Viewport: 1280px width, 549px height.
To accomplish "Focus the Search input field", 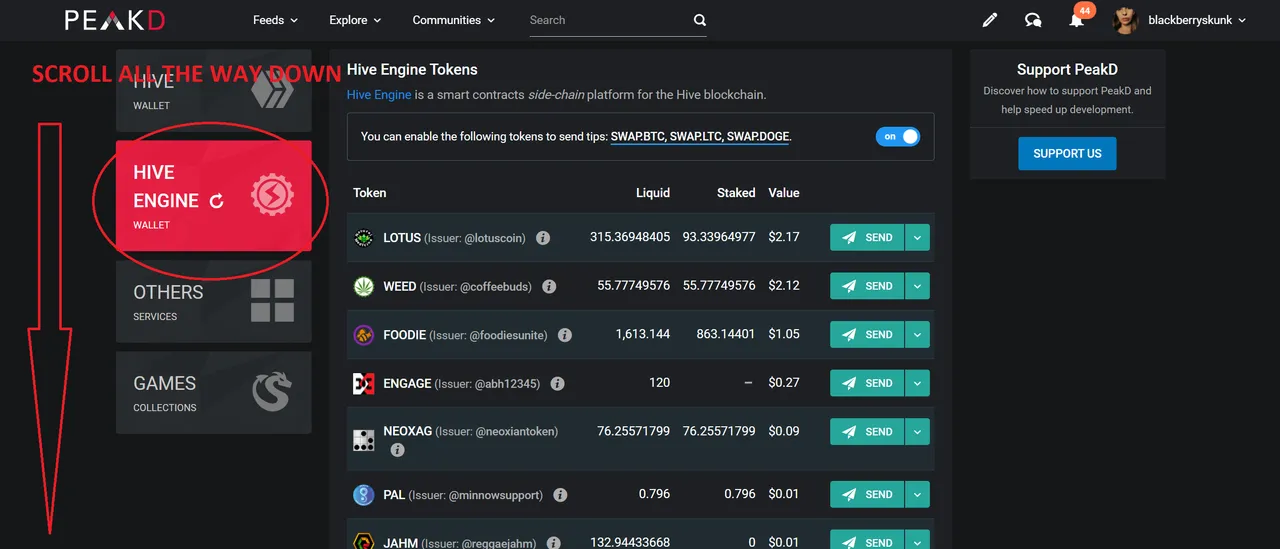I will [607, 20].
